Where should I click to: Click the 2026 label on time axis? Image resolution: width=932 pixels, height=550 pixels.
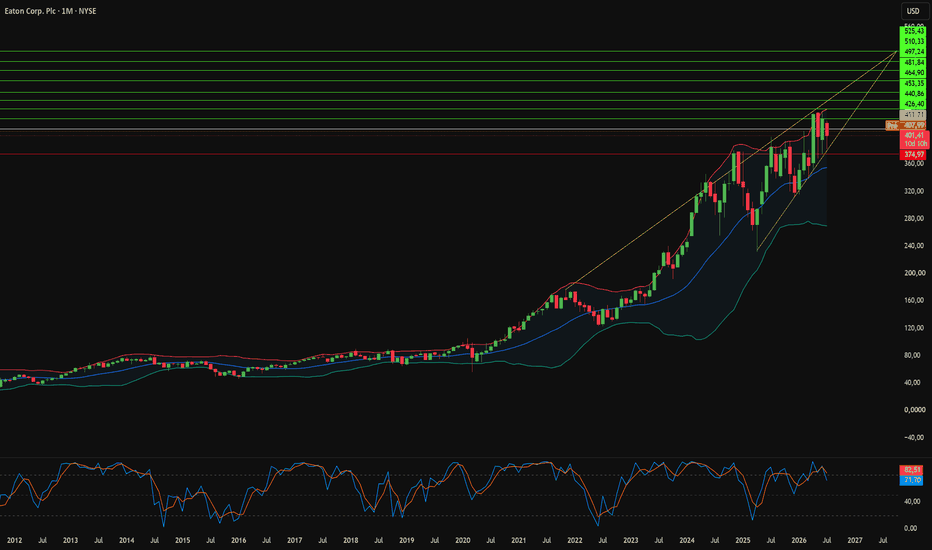(799, 540)
